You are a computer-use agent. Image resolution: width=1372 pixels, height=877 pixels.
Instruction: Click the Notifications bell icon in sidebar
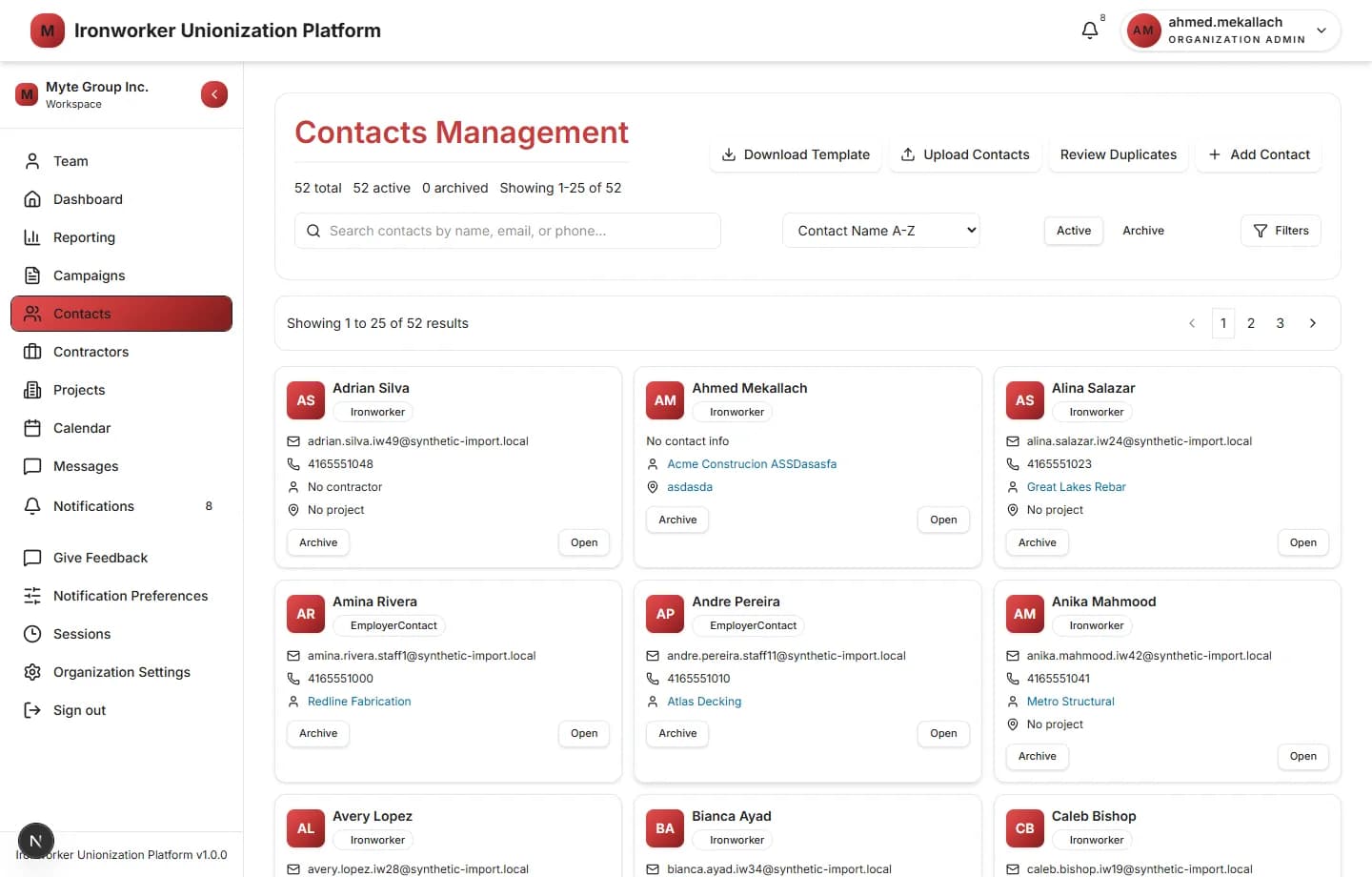click(x=32, y=506)
